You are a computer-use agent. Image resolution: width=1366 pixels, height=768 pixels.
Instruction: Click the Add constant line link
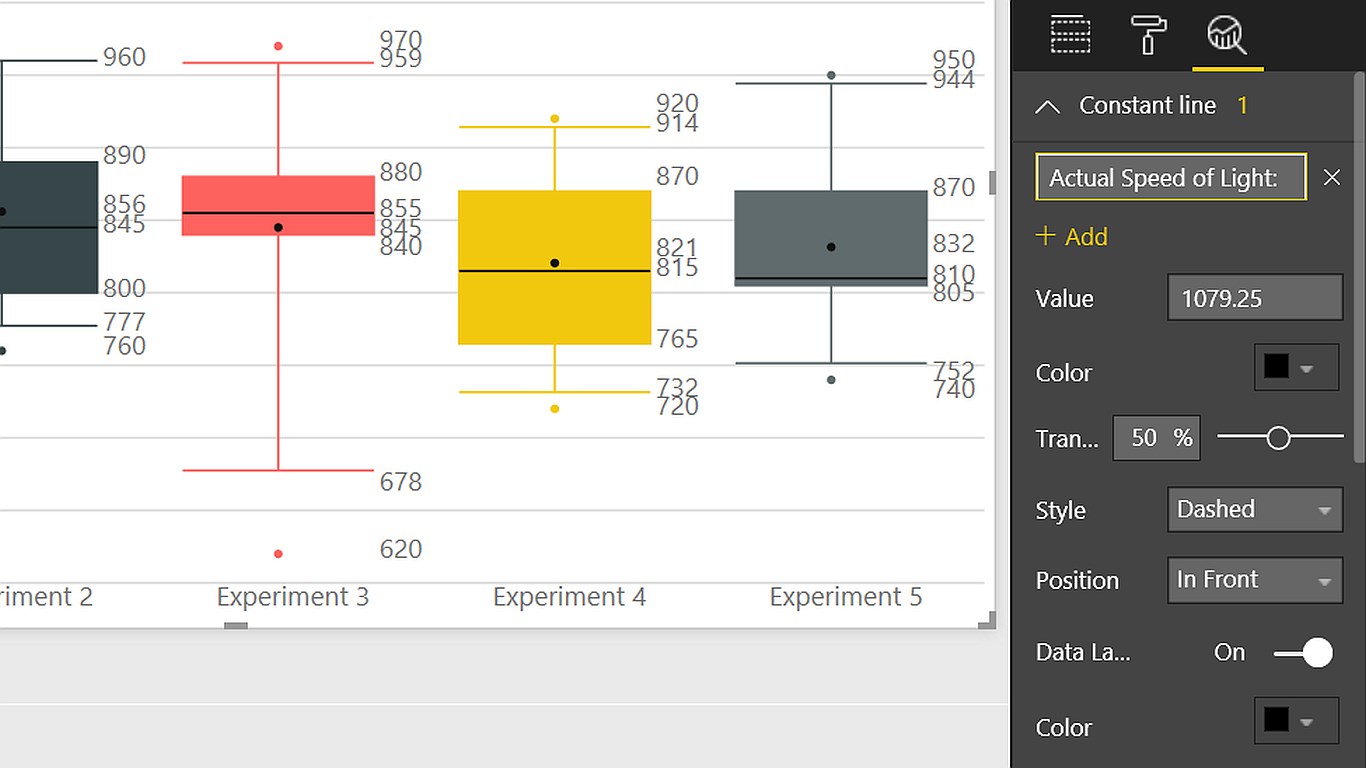[x=1085, y=237]
